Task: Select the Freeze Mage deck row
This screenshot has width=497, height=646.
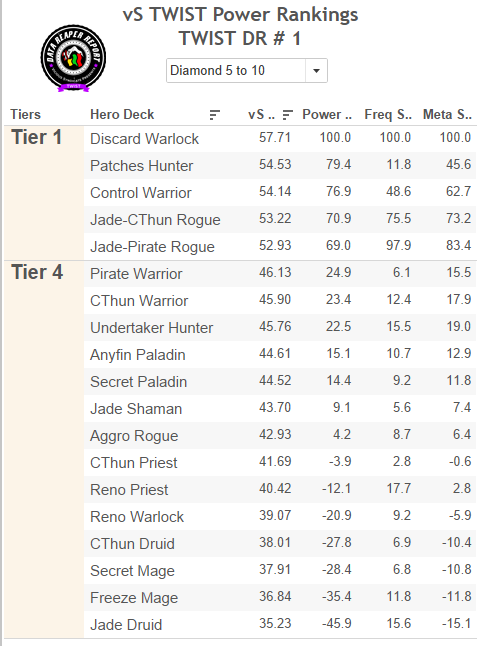Action: tap(280, 597)
